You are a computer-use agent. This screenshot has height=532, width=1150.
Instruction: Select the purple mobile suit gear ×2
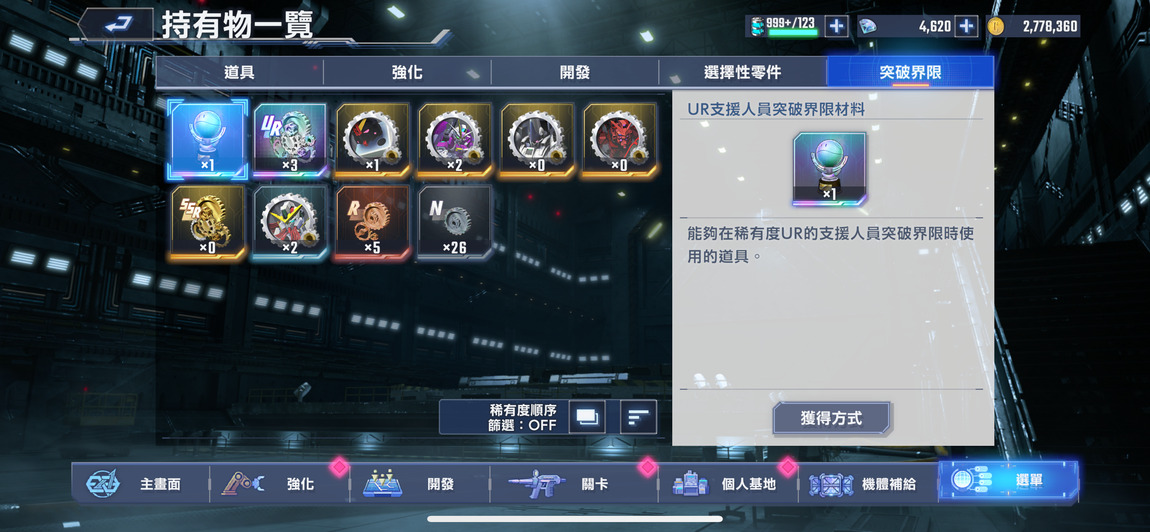click(455, 141)
